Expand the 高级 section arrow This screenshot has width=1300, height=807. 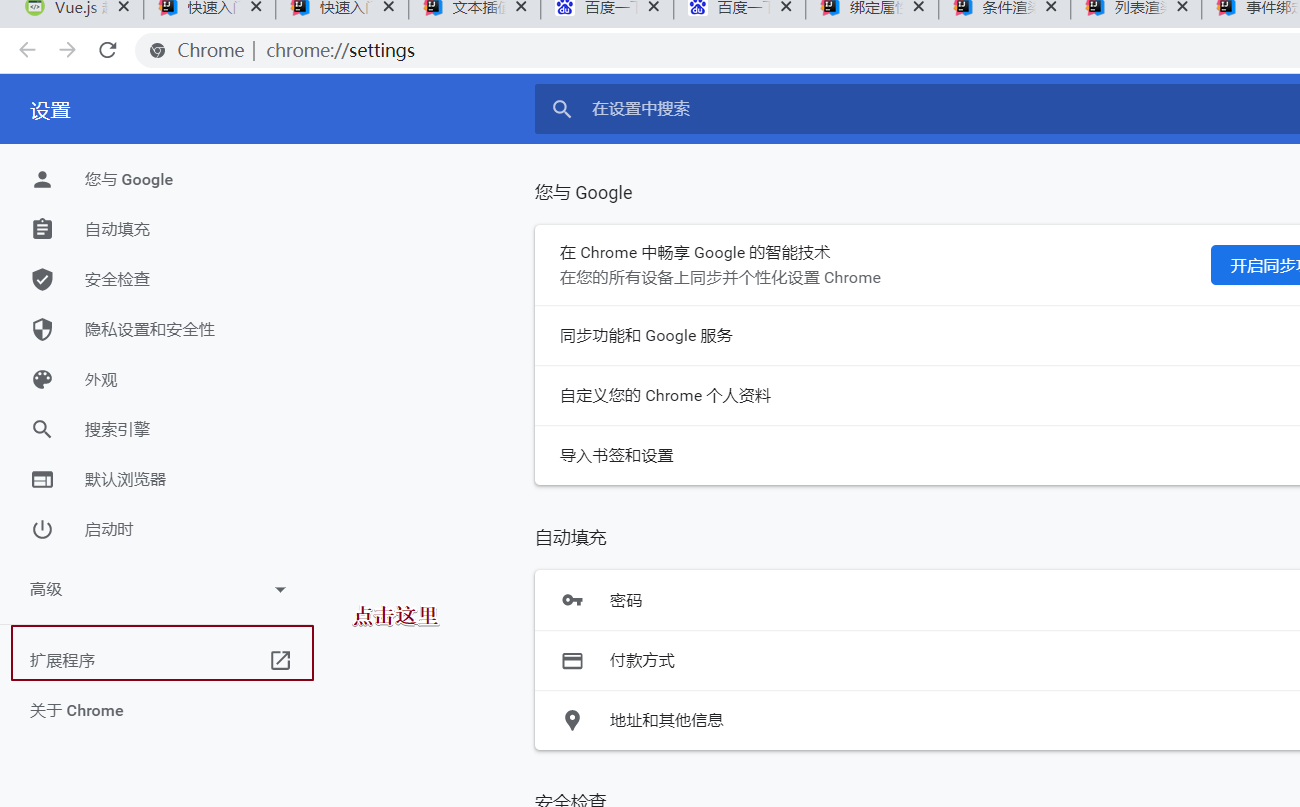click(x=280, y=590)
